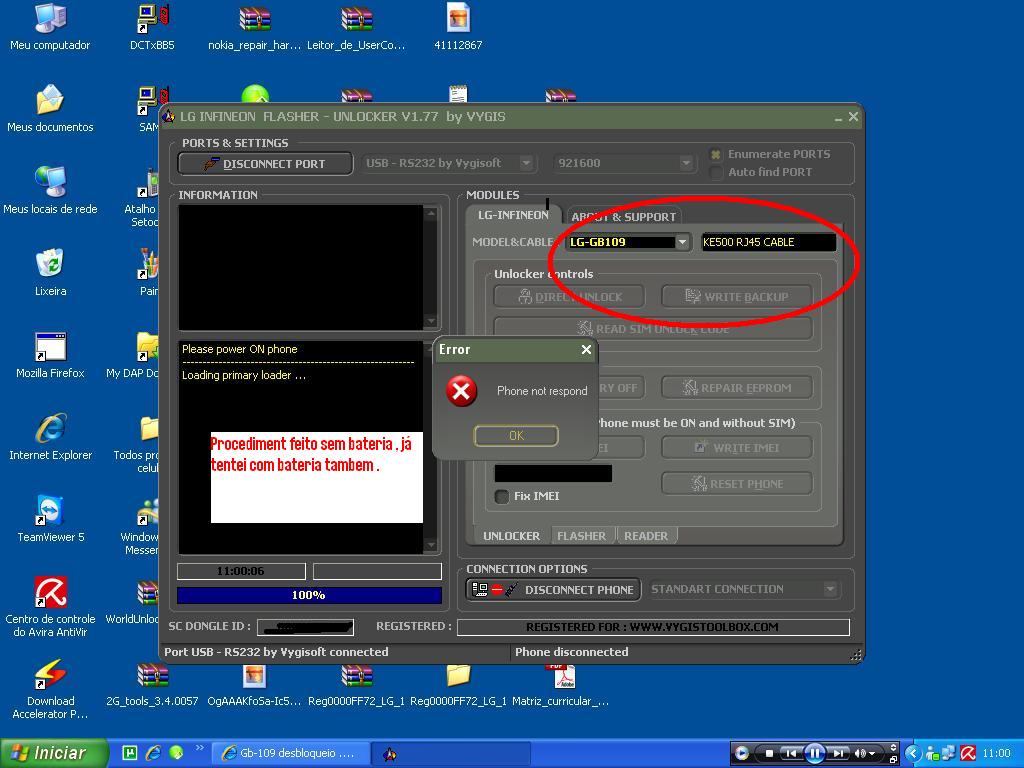Click the flasher app taskbar button
Image resolution: width=1024 pixels, height=768 pixels.
click(451, 753)
